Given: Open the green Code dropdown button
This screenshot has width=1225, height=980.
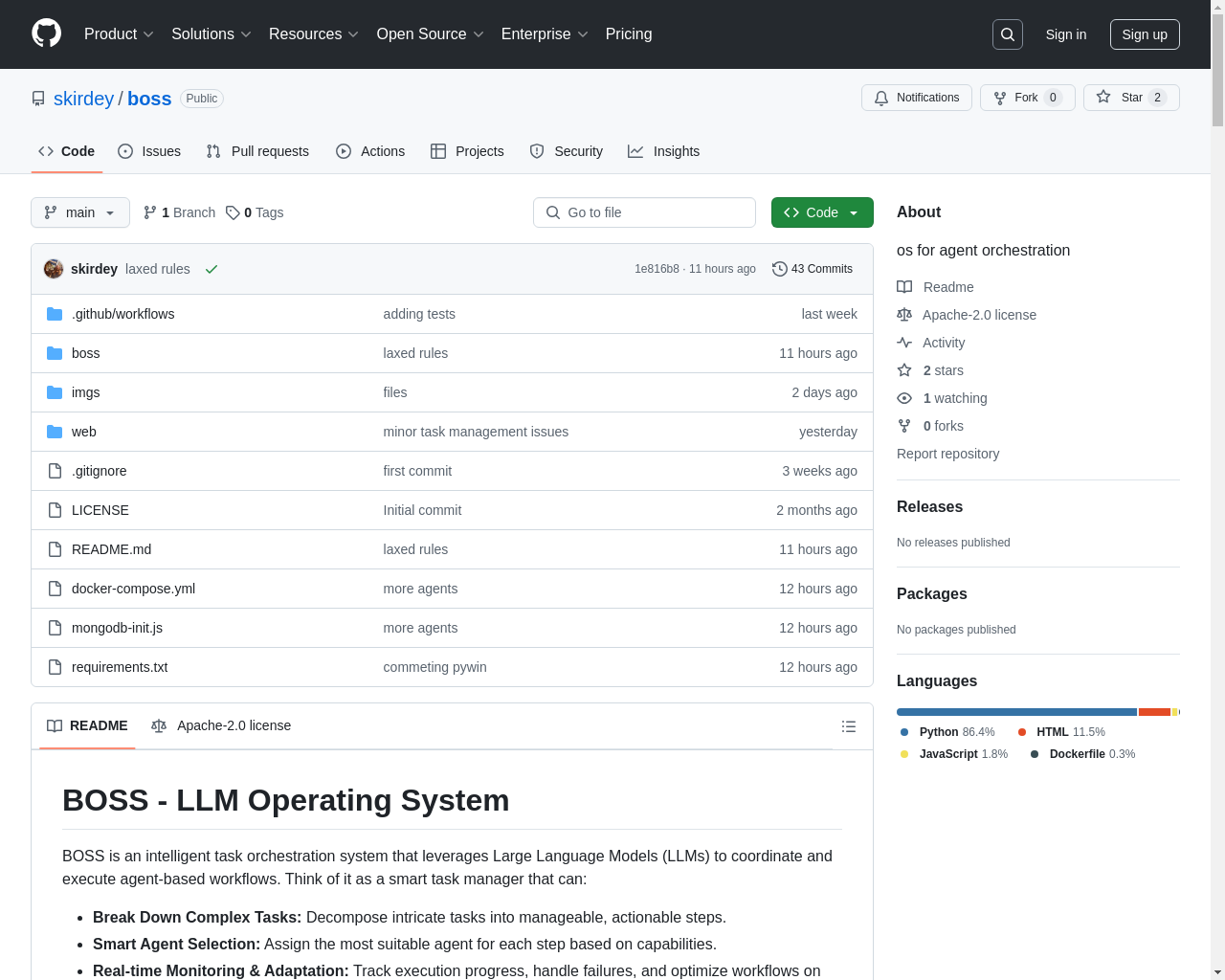Looking at the screenshot, I should (x=822, y=212).
